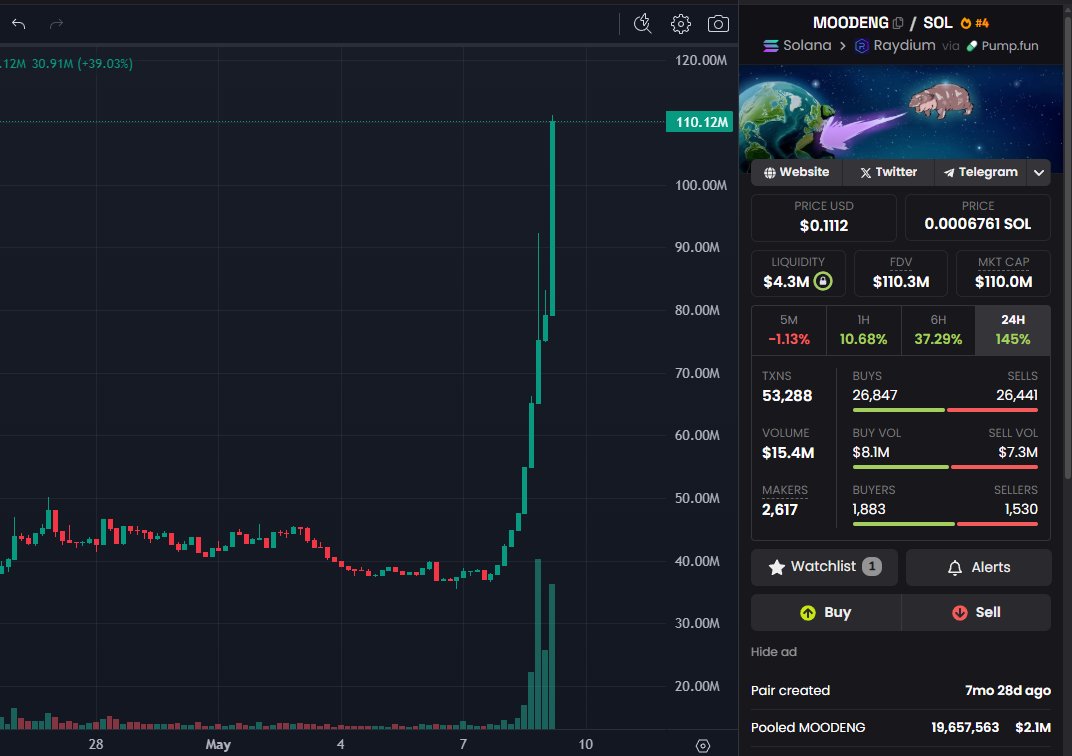Click the Alerts button
The width and height of the screenshot is (1072, 756).
point(978,567)
